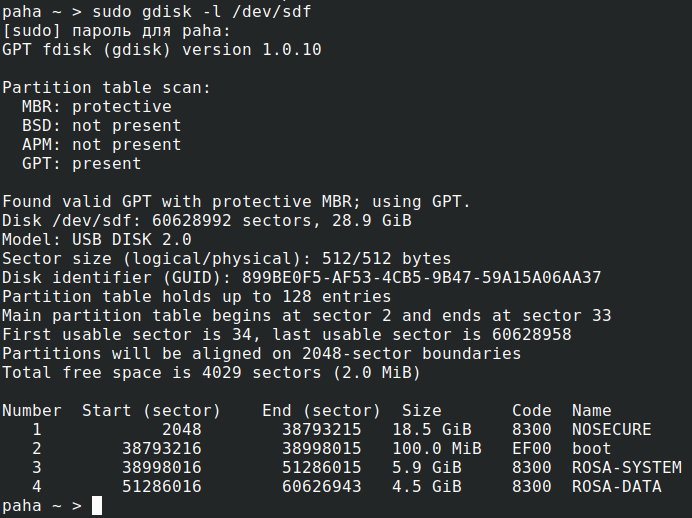Click the 'Size' column header

coord(421,410)
